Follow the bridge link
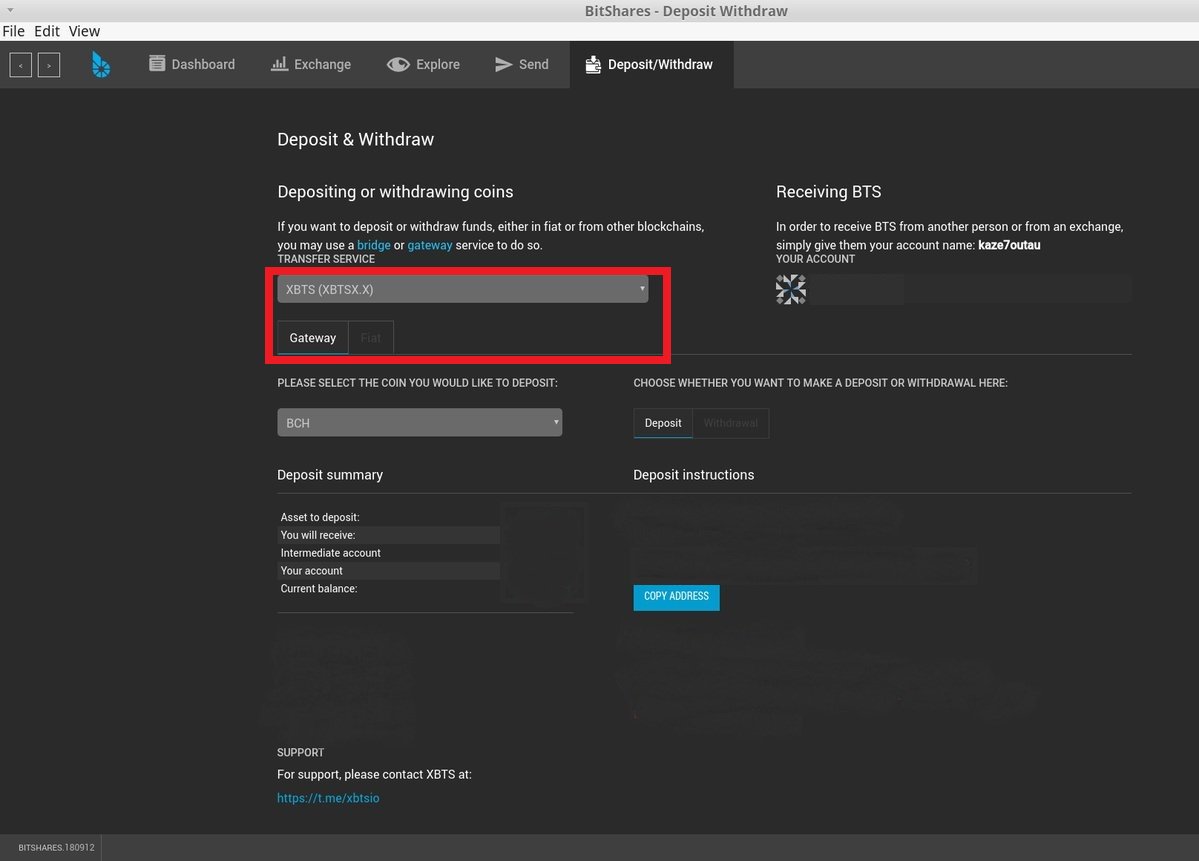 click(374, 245)
